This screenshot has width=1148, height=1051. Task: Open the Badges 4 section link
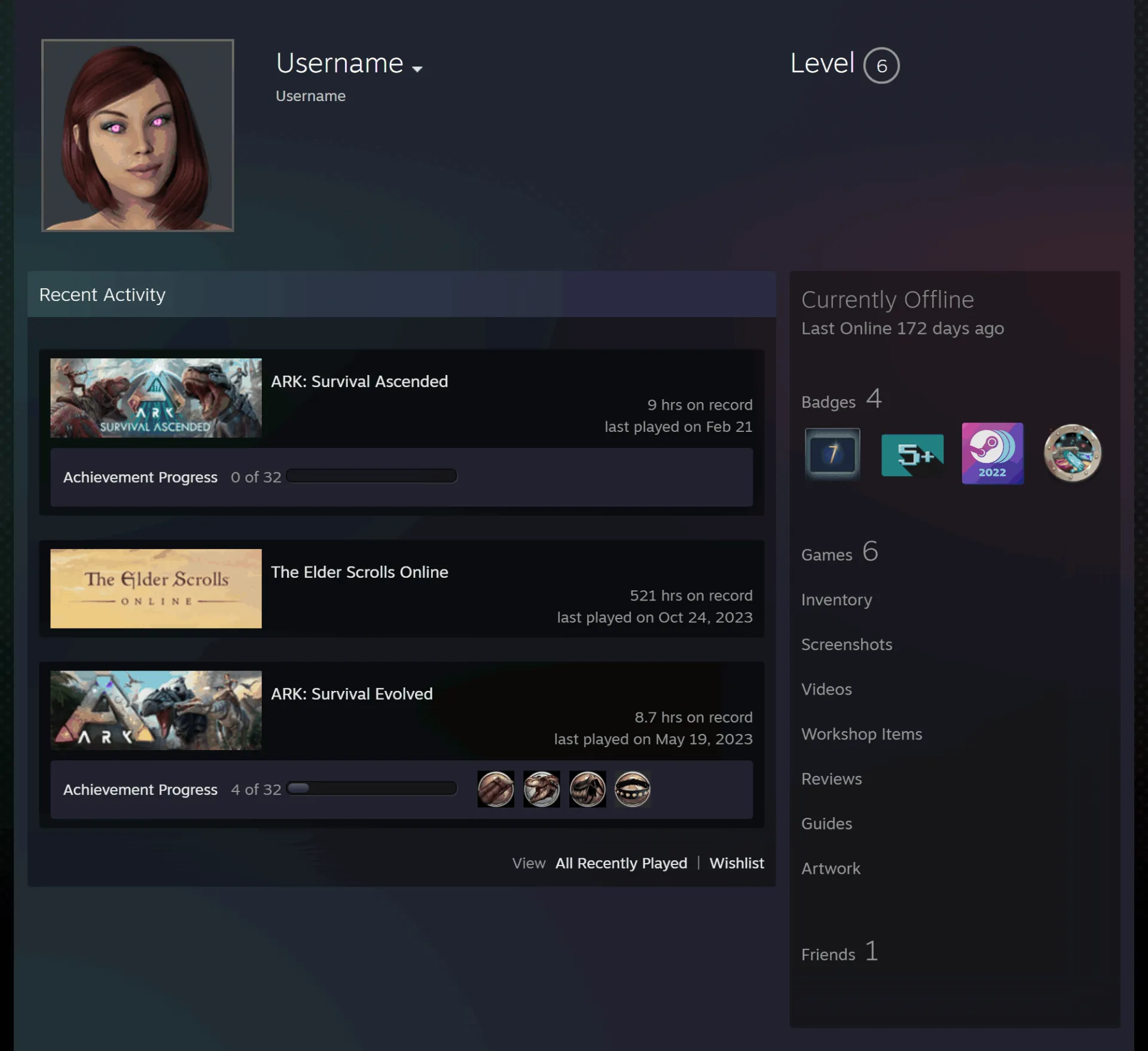[x=841, y=400]
